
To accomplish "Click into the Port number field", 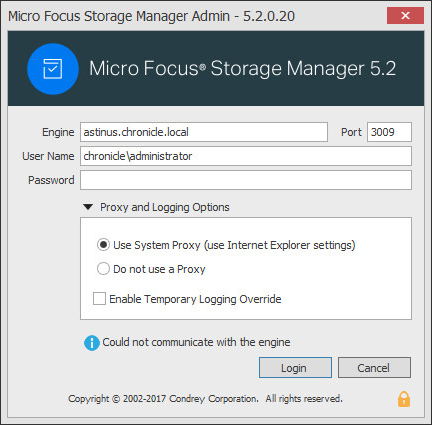I will point(389,132).
